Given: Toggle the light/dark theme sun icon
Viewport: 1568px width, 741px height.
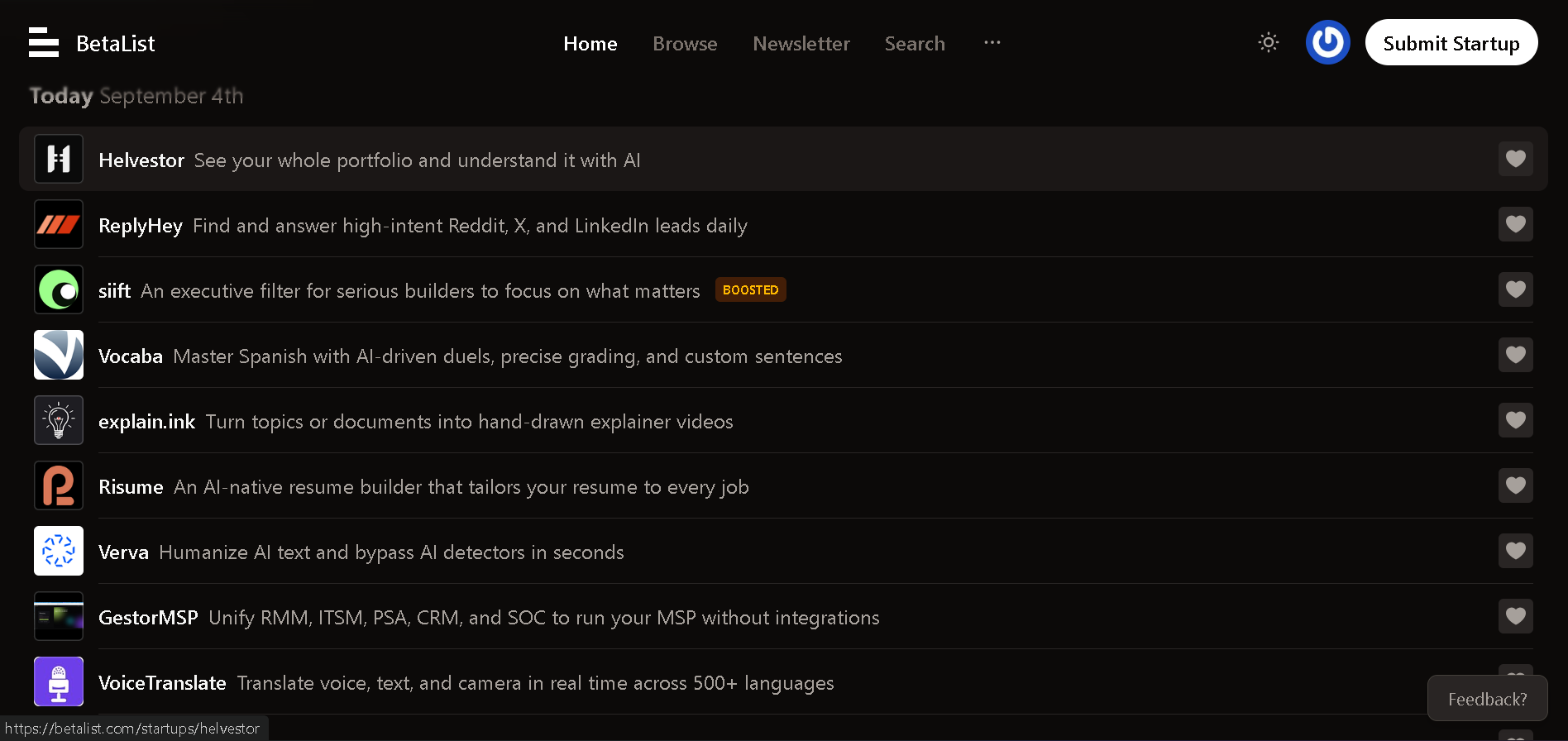Looking at the screenshot, I should [1269, 42].
